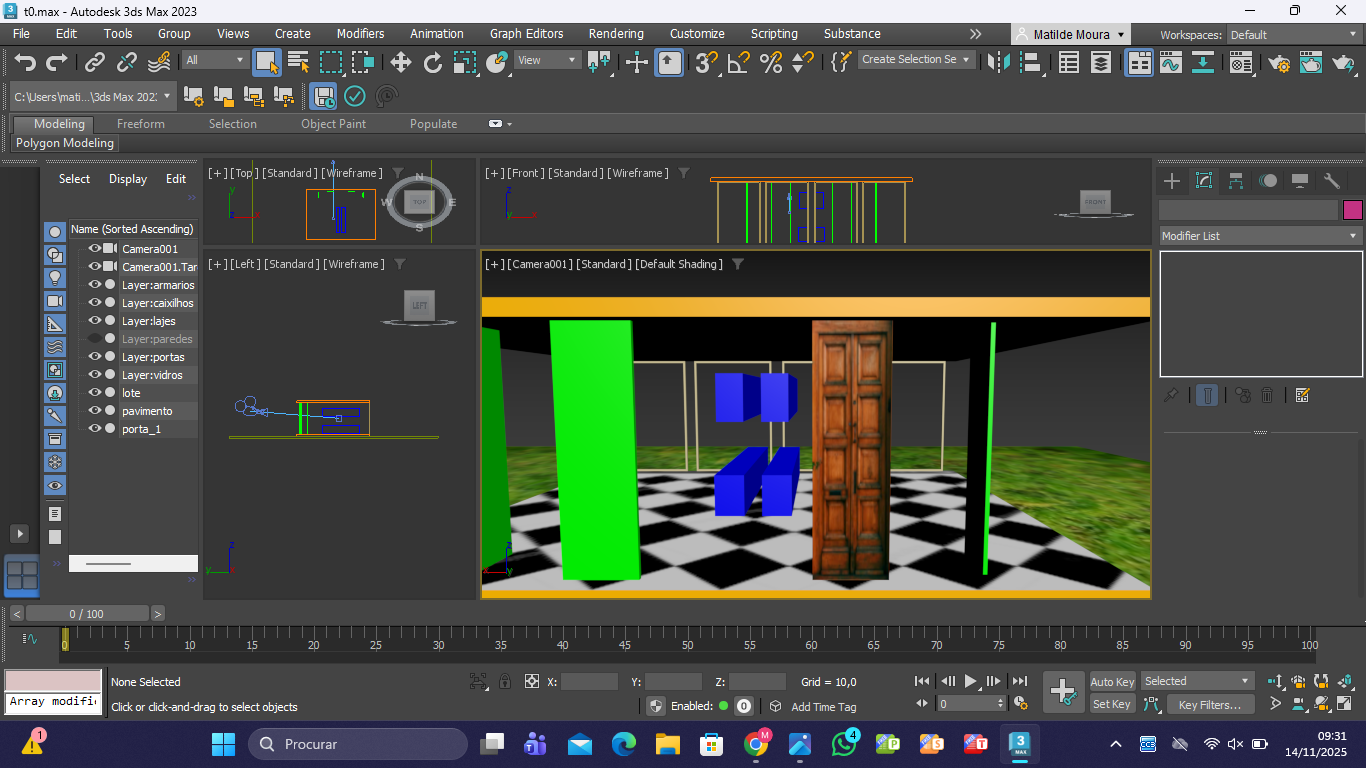Image resolution: width=1366 pixels, height=768 pixels.
Task: Activate the Rotate tool
Action: 433,63
